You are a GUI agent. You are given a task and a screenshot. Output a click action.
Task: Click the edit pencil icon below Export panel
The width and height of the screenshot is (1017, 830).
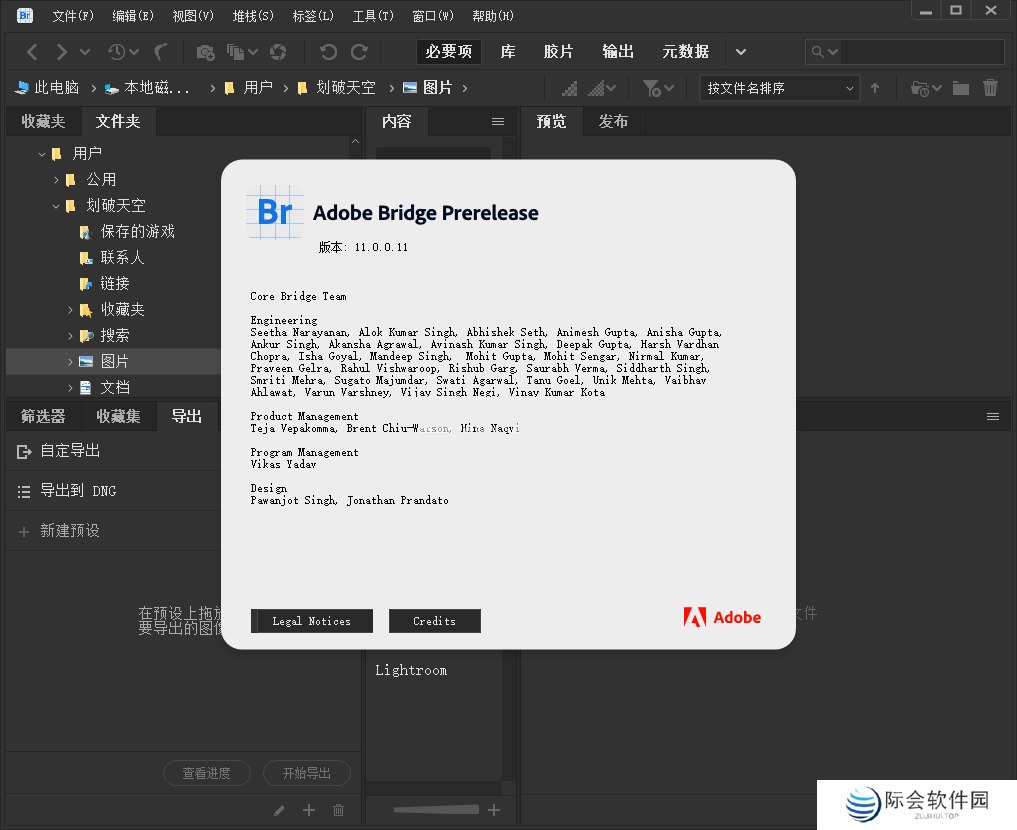pos(278,810)
